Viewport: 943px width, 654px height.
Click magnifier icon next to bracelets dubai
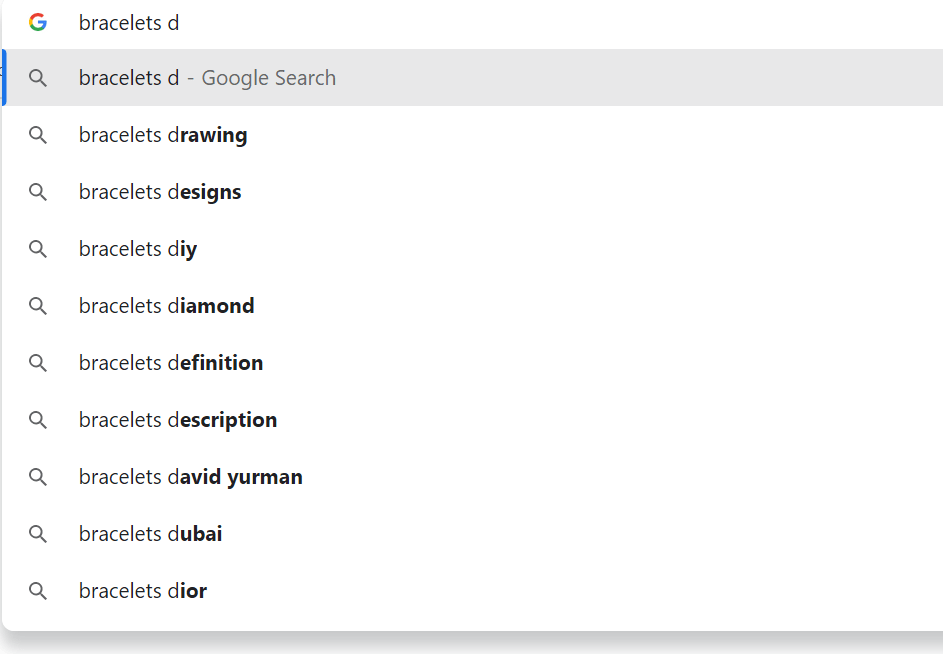pyautogui.click(x=38, y=534)
